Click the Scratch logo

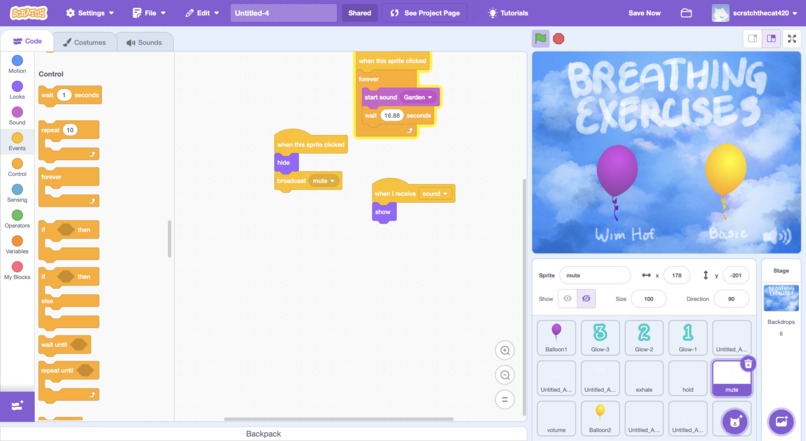[x=29, y=13]
